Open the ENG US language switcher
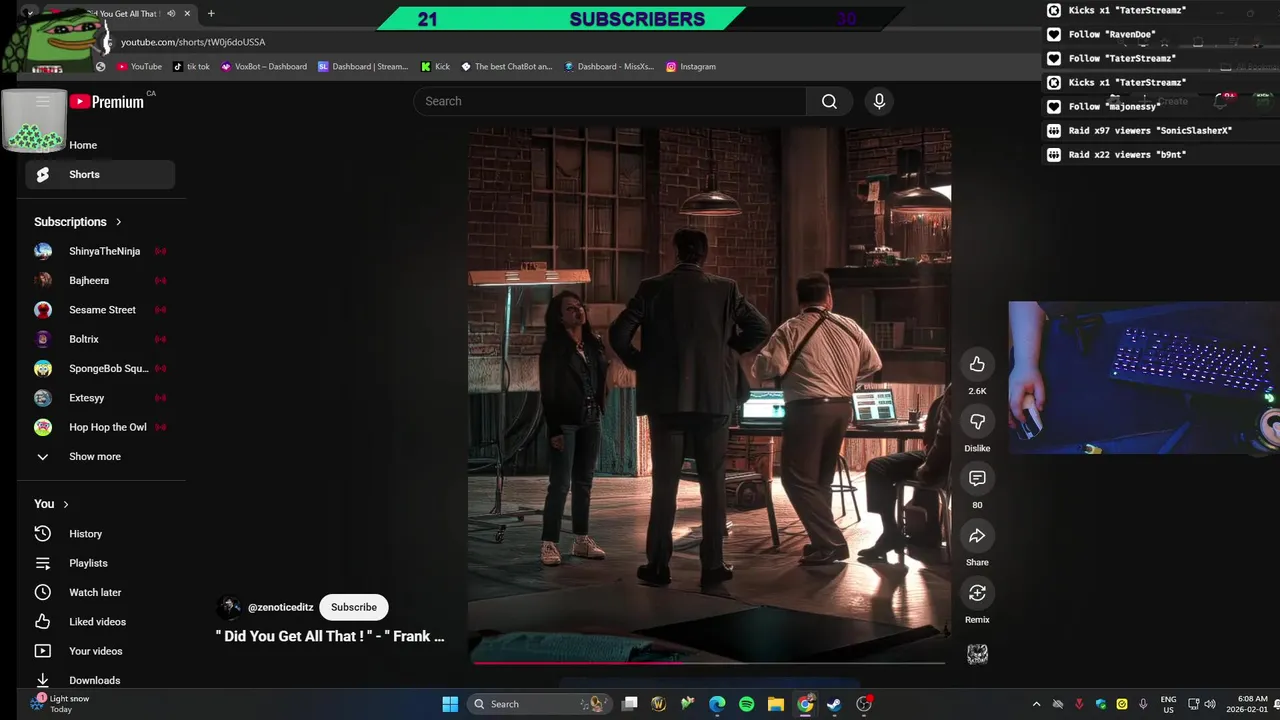The image size is (1280, 720). tap(1168, 704)
